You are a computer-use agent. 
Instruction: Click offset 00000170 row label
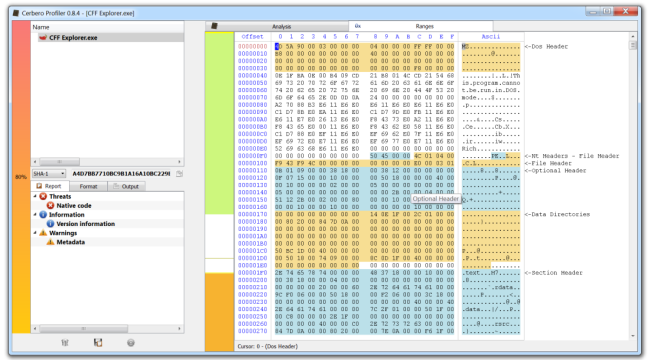point(252,214)
